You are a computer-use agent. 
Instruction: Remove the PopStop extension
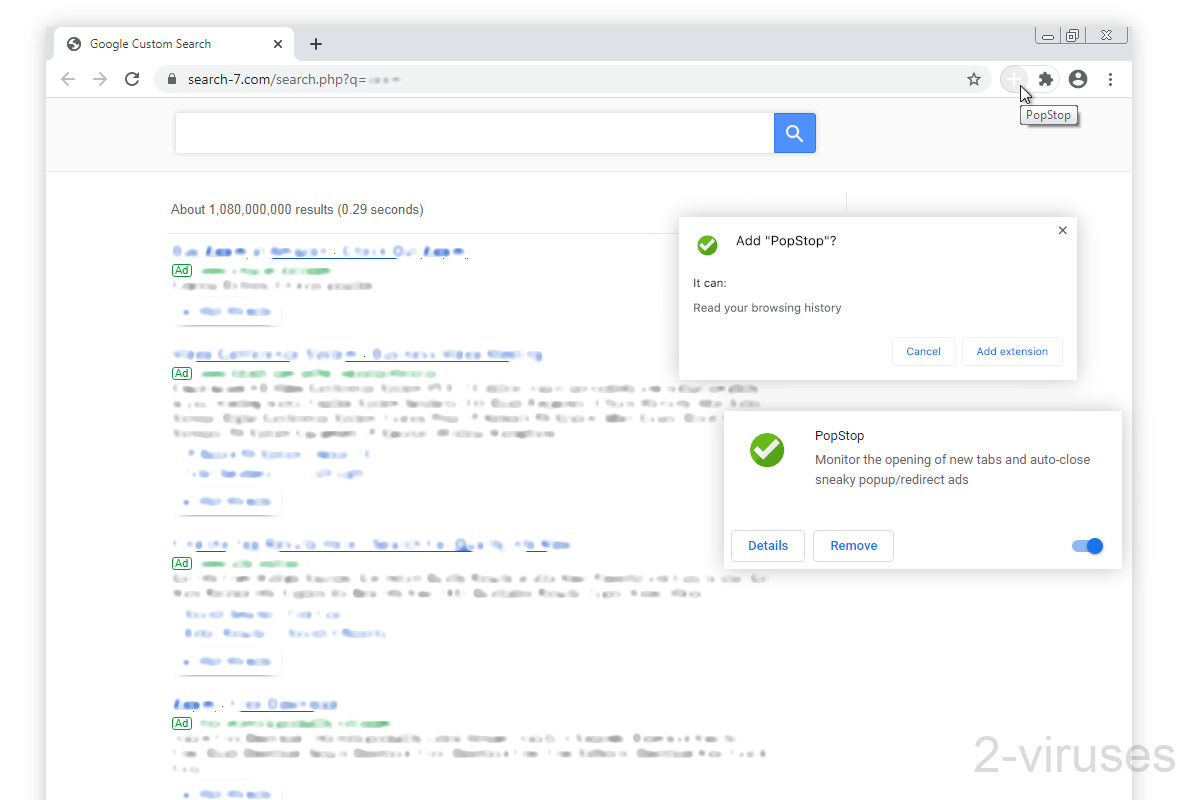(x=853, y=546)
